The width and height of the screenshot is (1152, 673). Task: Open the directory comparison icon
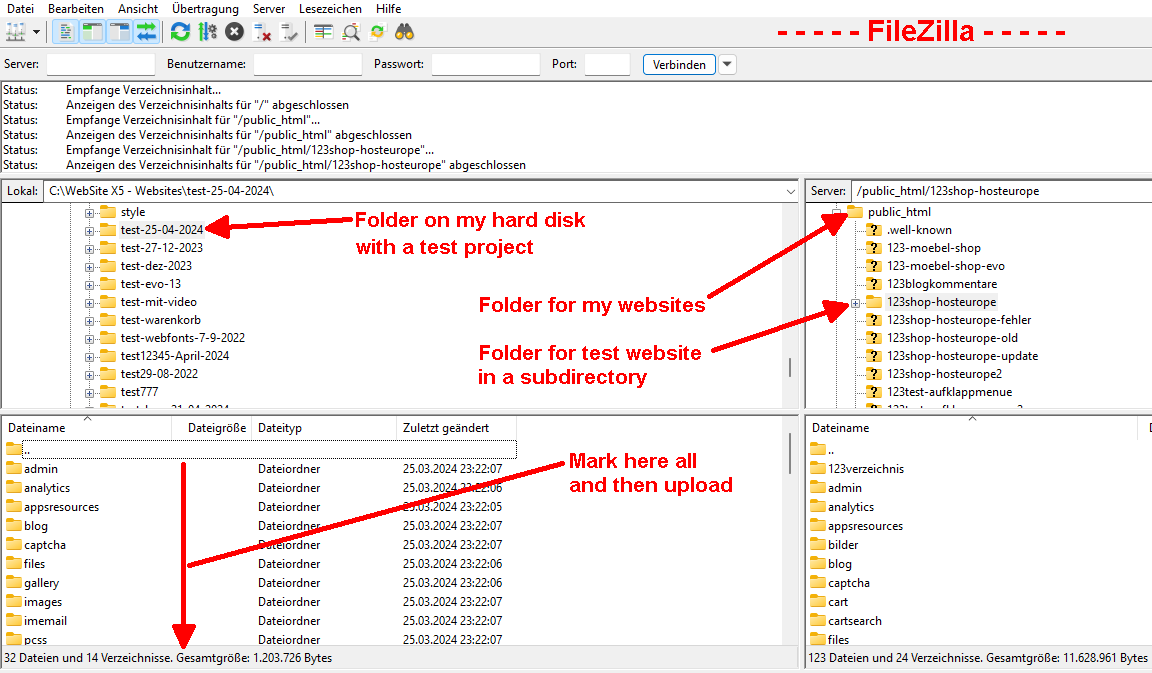(323, 32)
